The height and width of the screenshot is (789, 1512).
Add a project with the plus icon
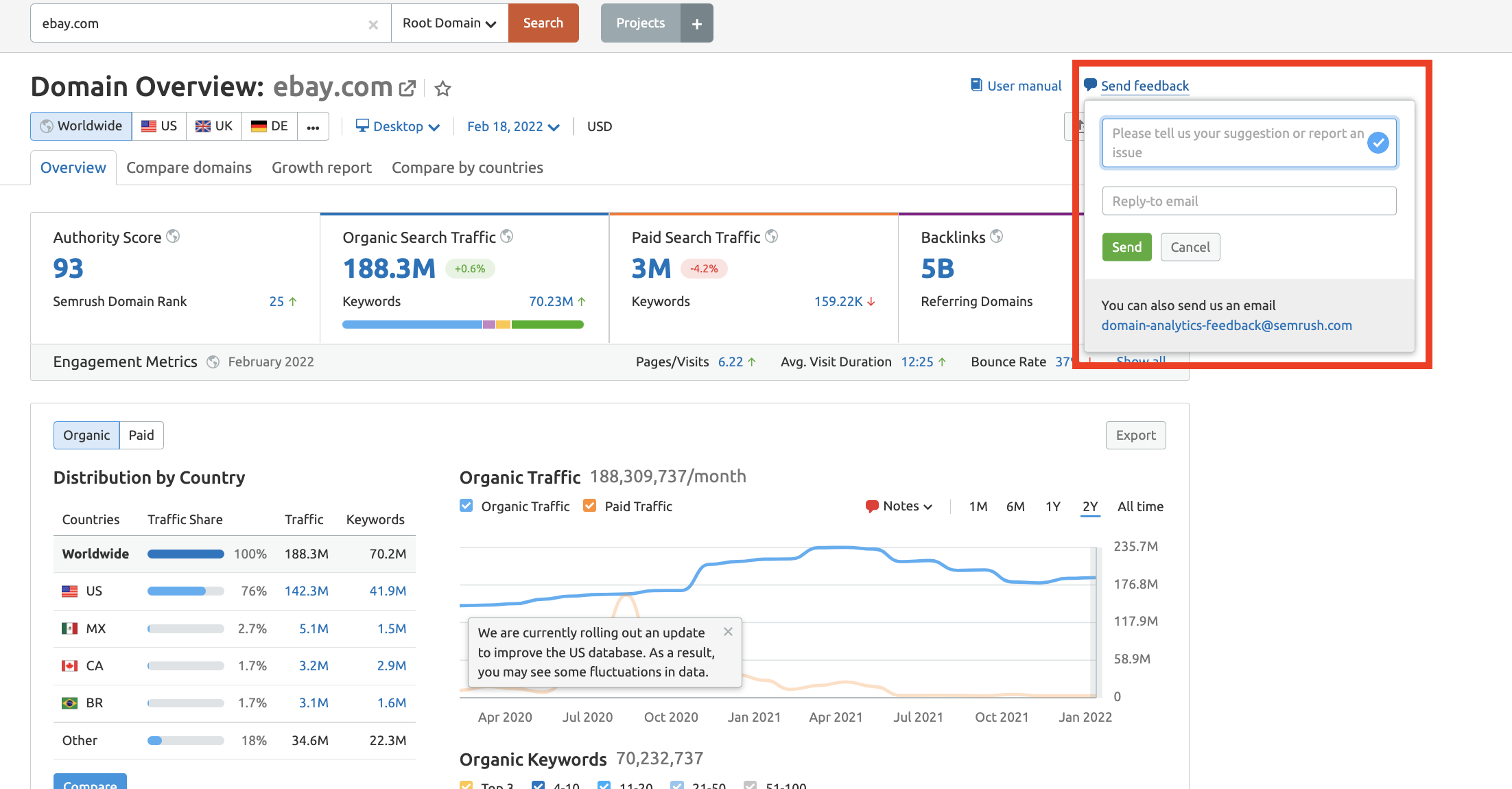point(697,23)
